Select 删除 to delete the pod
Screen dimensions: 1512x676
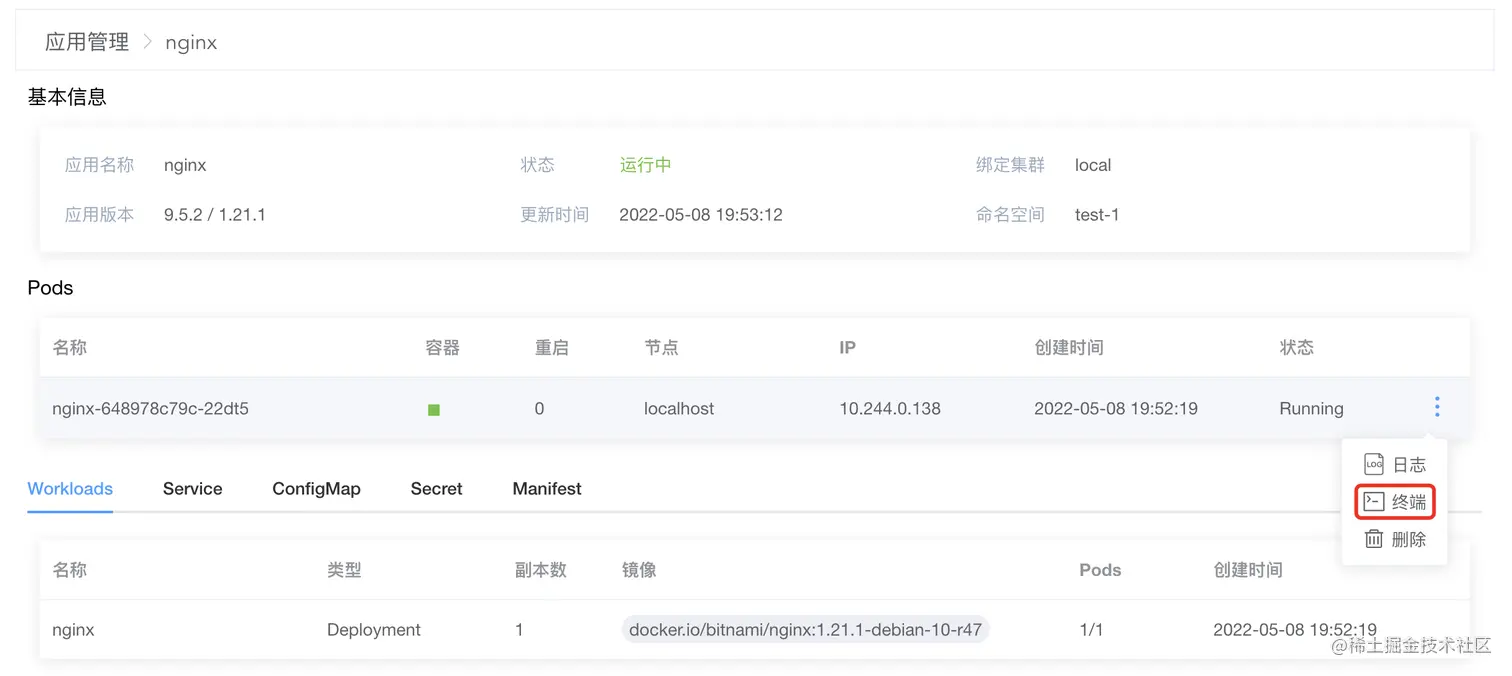click(x=1407, y=539)
